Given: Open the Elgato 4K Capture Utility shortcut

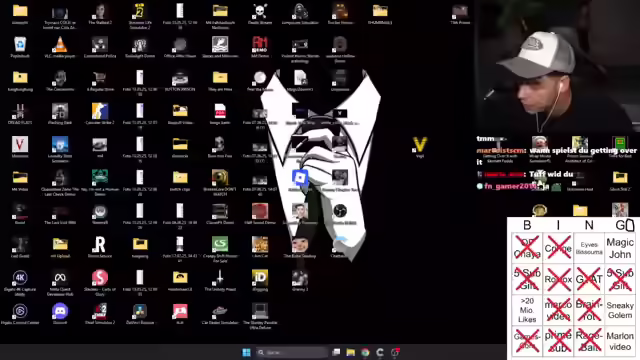Looking at the screenshot, I should coord(20,278).
